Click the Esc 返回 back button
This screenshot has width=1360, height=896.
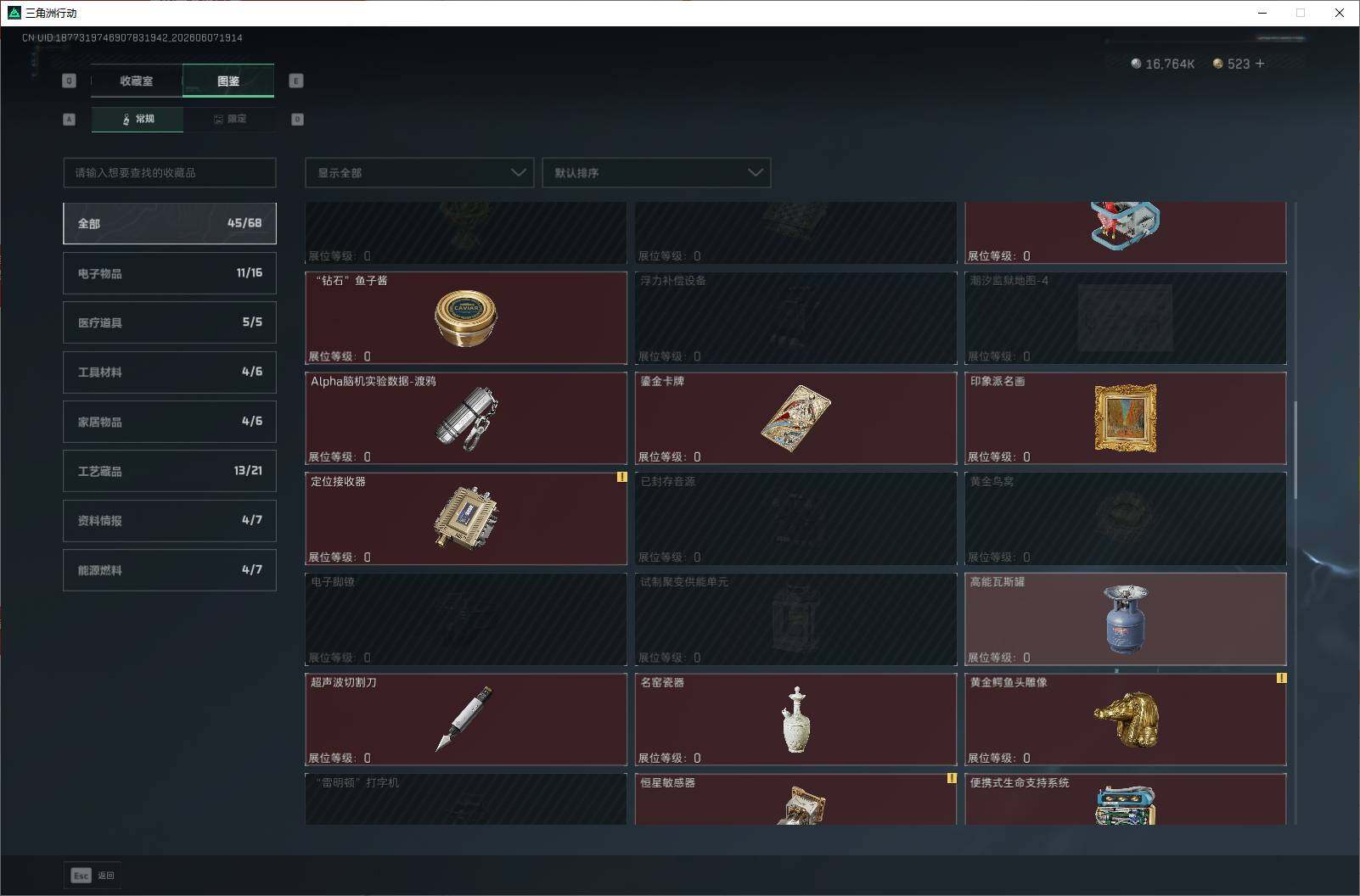[x=93, y=876]
